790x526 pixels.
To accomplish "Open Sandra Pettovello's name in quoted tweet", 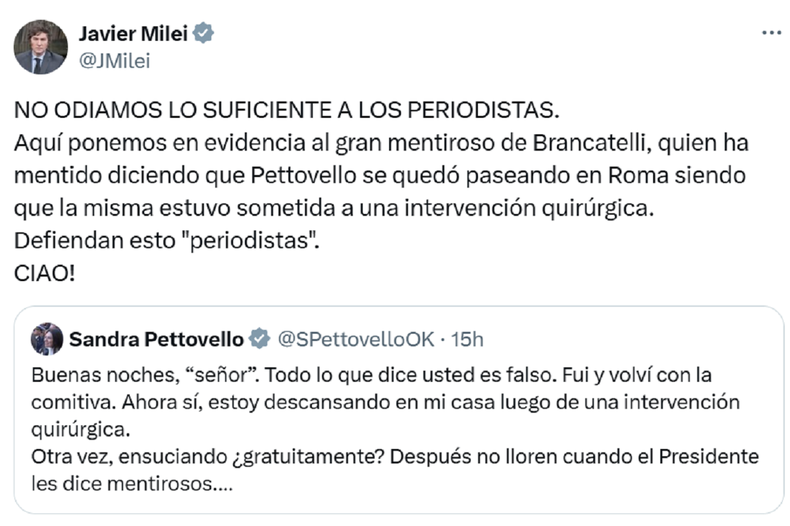I will point(155,339).
